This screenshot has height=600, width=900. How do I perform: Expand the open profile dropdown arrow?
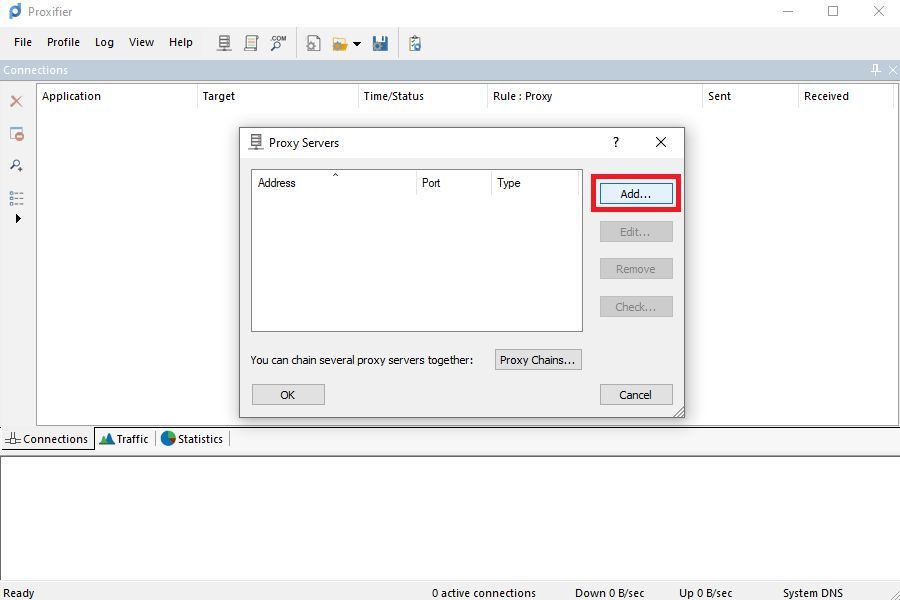pyautogui.click(x=356, y=44)
